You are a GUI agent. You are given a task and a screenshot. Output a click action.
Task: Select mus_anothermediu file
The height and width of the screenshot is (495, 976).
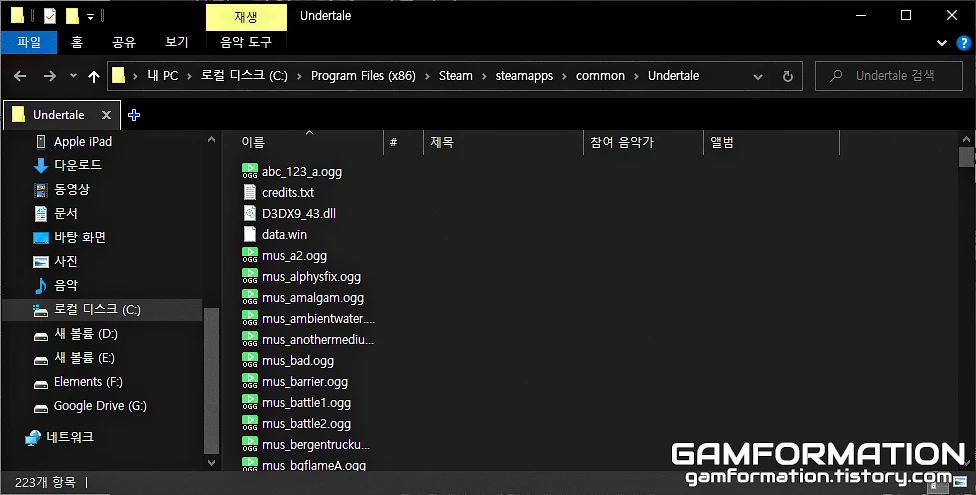click(317, 340)
